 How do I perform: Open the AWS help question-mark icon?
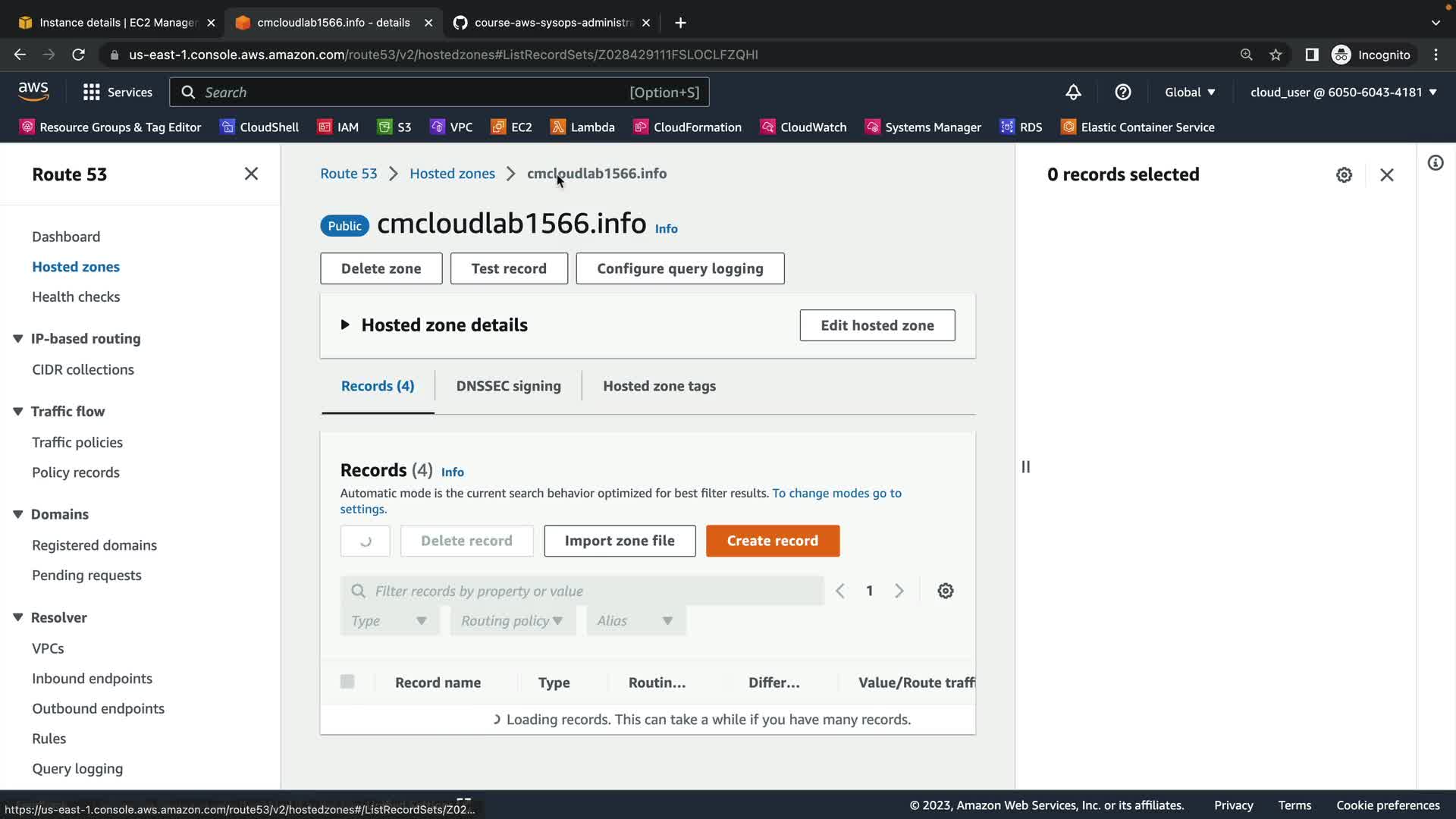point(1123,93)
